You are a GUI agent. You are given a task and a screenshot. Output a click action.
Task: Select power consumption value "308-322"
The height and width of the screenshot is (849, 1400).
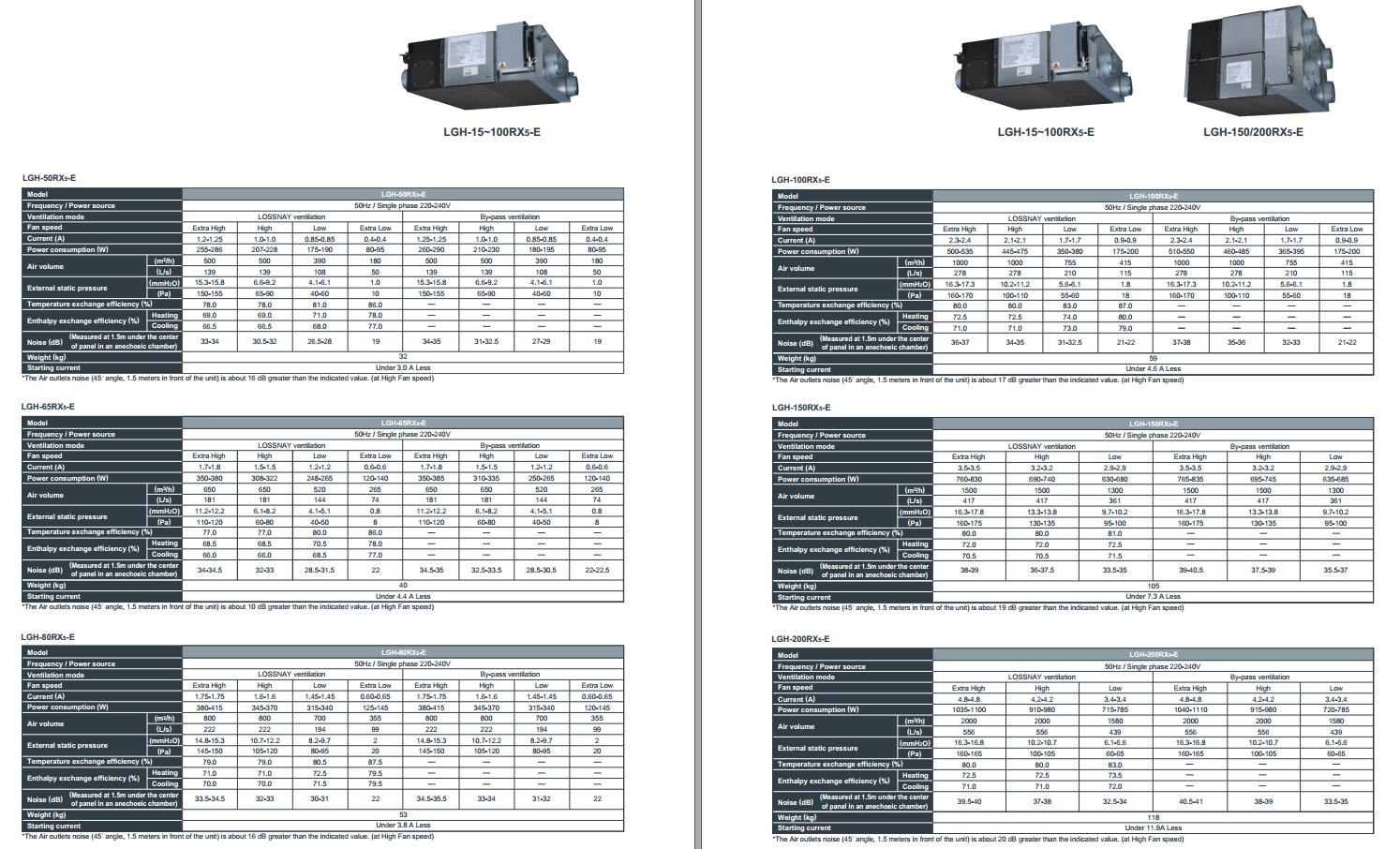(264, 479)
